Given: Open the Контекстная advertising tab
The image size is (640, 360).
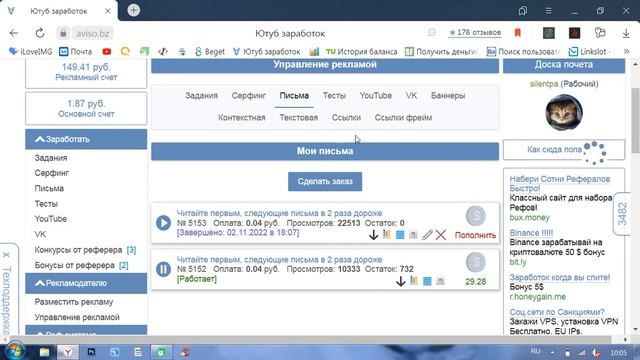Looking at the screenshot, I should click(242, 118).
